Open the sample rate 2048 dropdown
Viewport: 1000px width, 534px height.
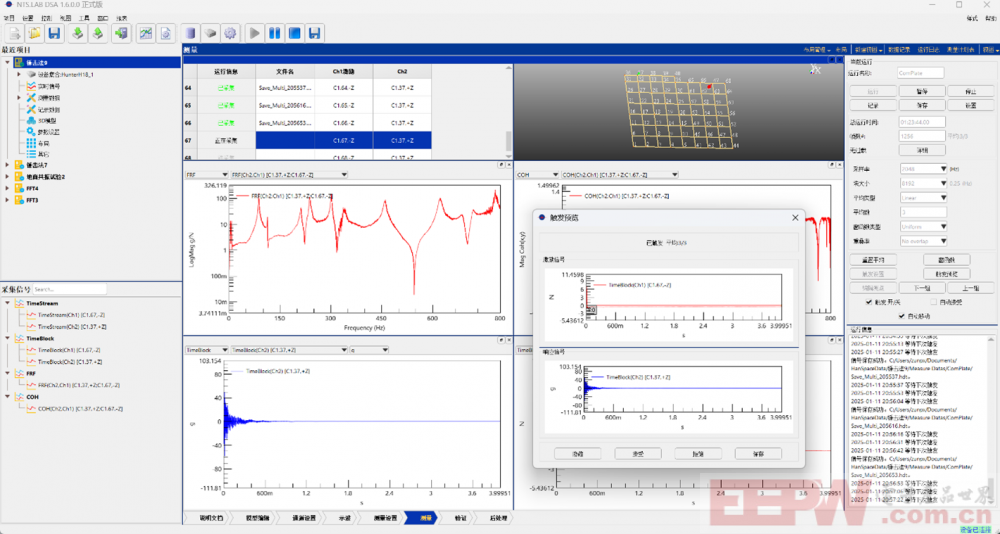point(923,169)
